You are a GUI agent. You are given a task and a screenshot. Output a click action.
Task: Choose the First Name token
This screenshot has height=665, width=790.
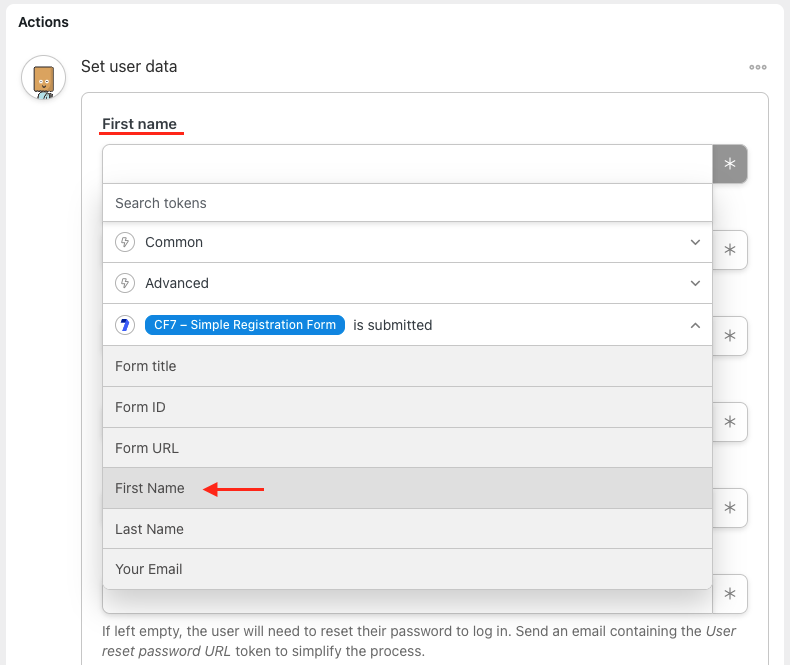pyautogui.click(x=407, y=488)
